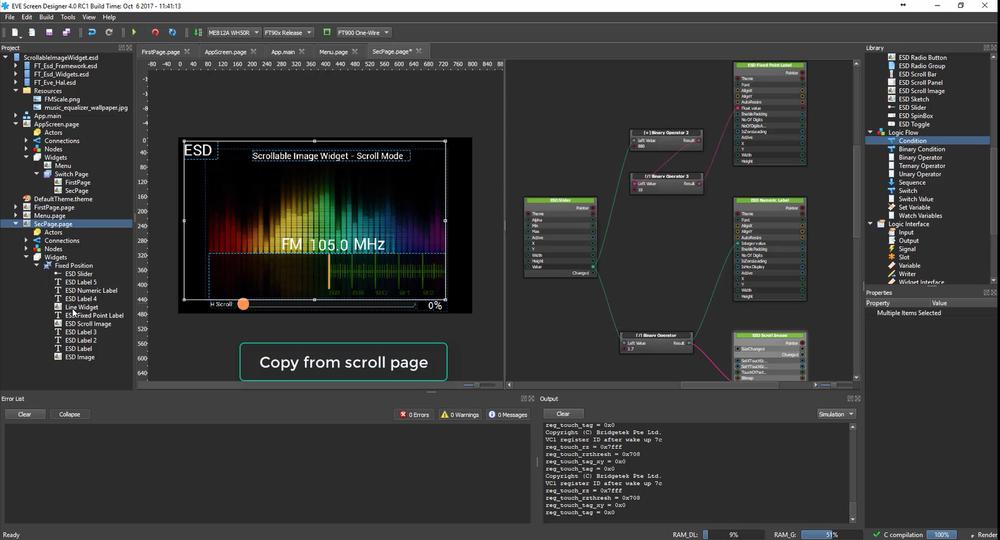Image resolution: width=1000 pixels, height=540 pixels.
Task: Open the Build menu
Action: tap(47, 17)
